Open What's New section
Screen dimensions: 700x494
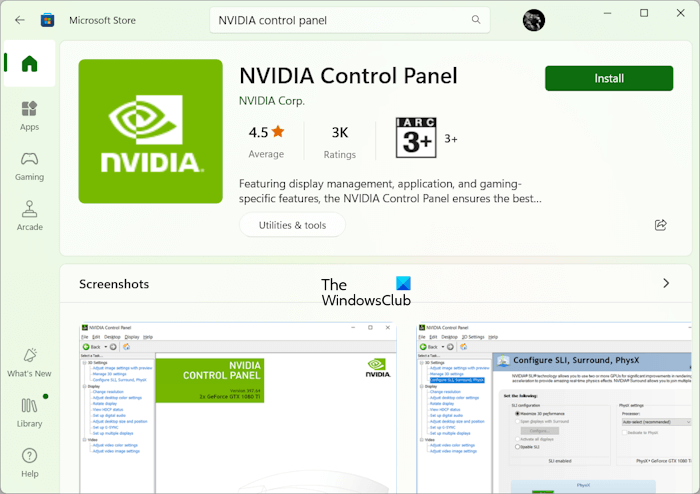pyautogui.click(x=29, y=363)
